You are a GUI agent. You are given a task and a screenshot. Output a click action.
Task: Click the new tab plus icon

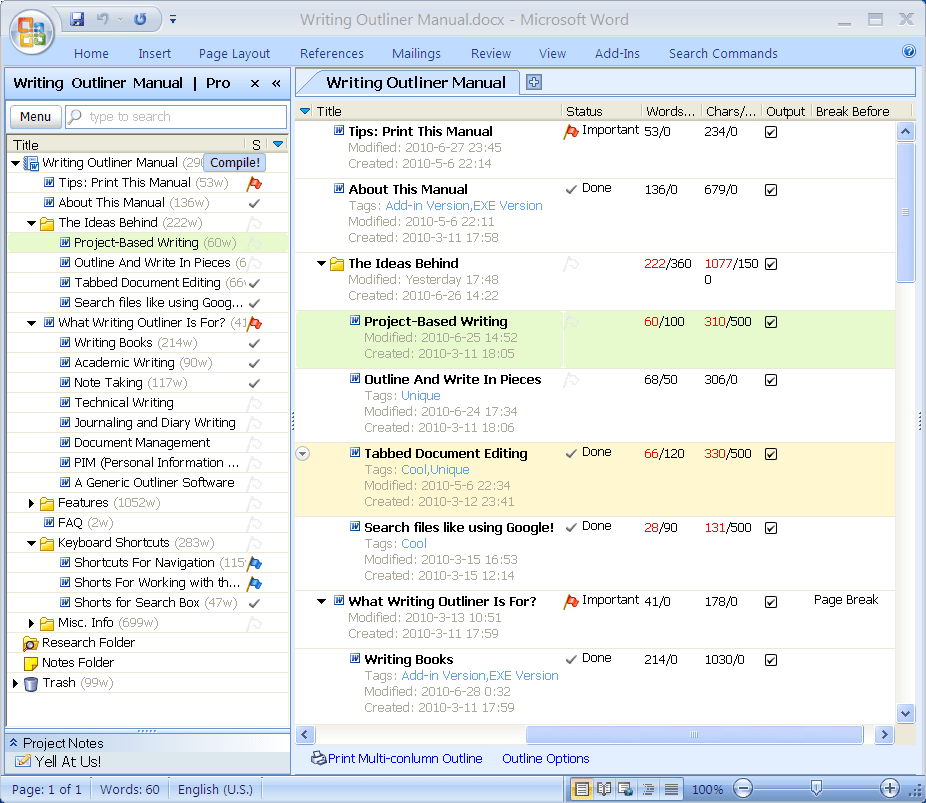coord(534,82)
